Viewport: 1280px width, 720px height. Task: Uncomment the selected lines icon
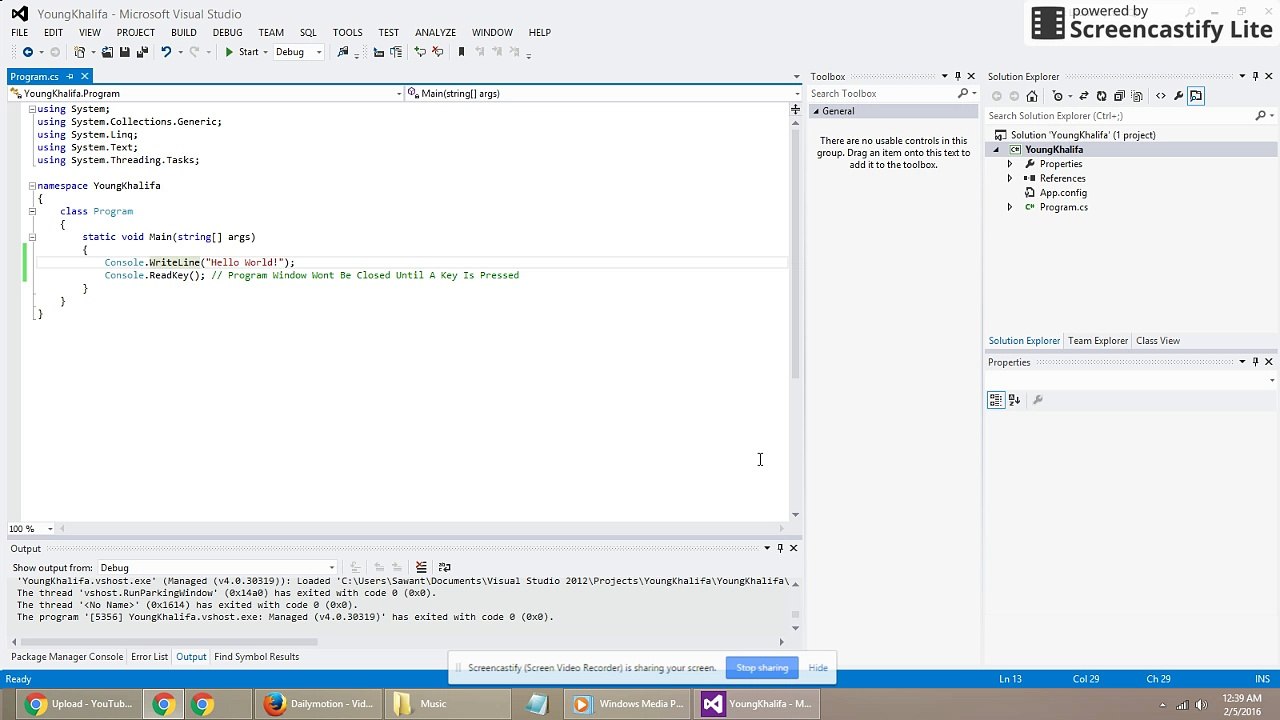(437, 52)
